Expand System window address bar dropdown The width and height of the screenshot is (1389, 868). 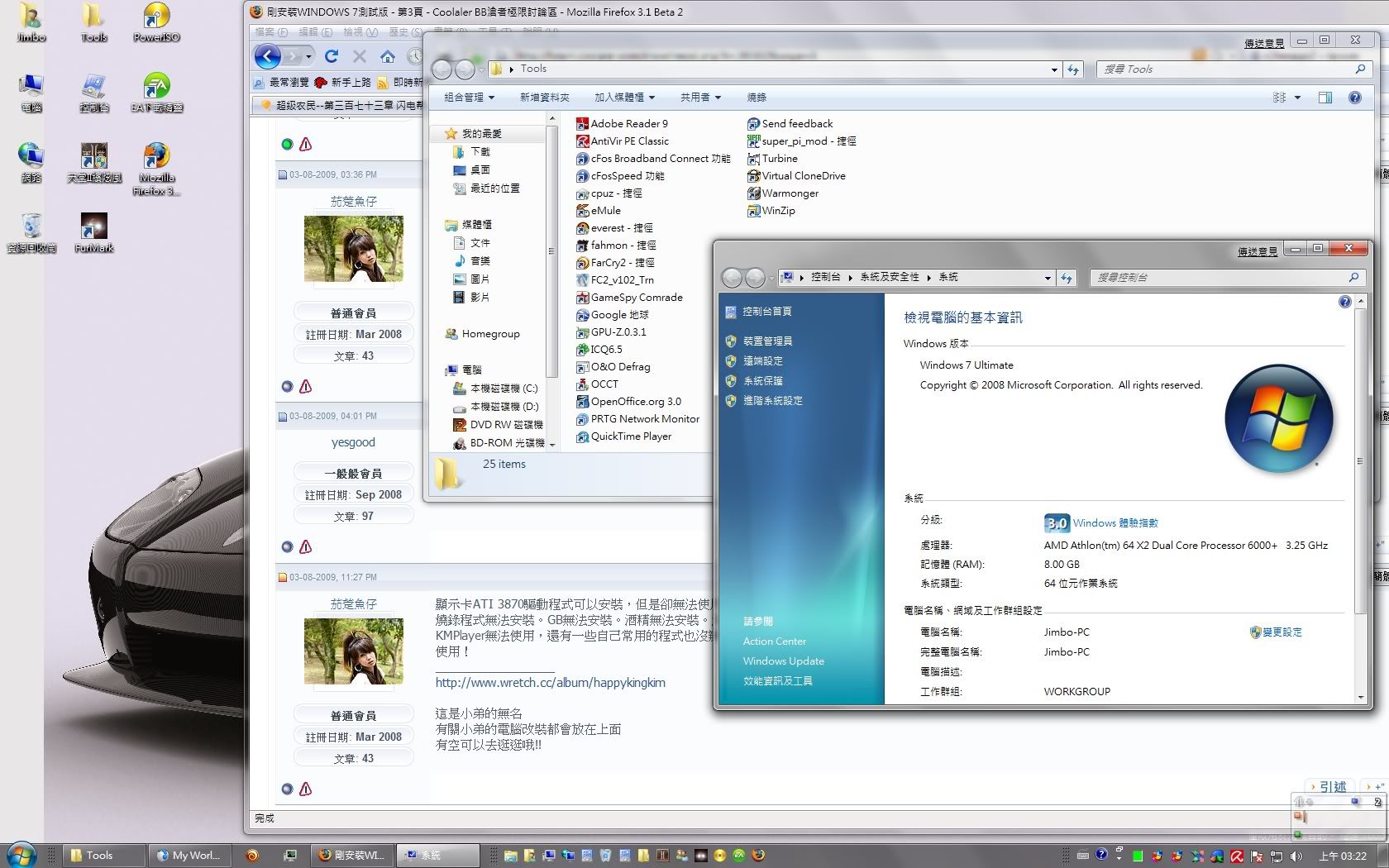tap(1048, 278)
